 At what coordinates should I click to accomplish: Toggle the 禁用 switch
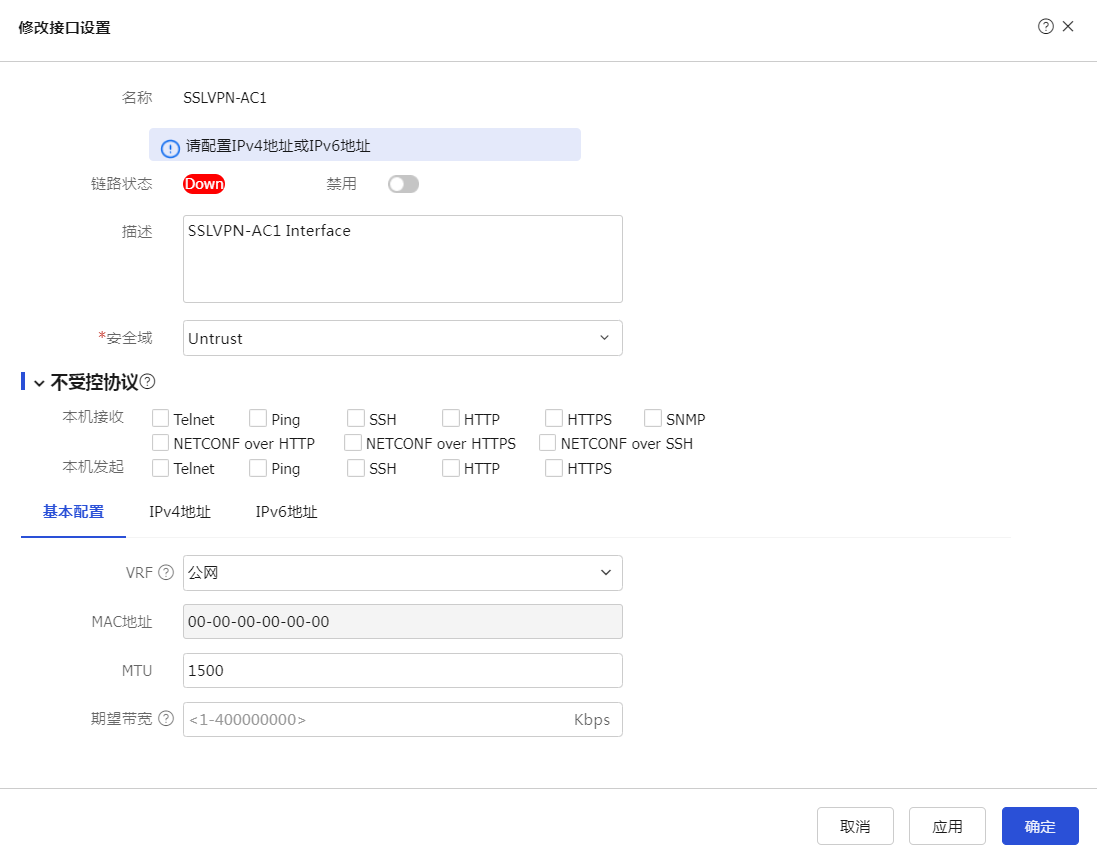click(403, 184)
